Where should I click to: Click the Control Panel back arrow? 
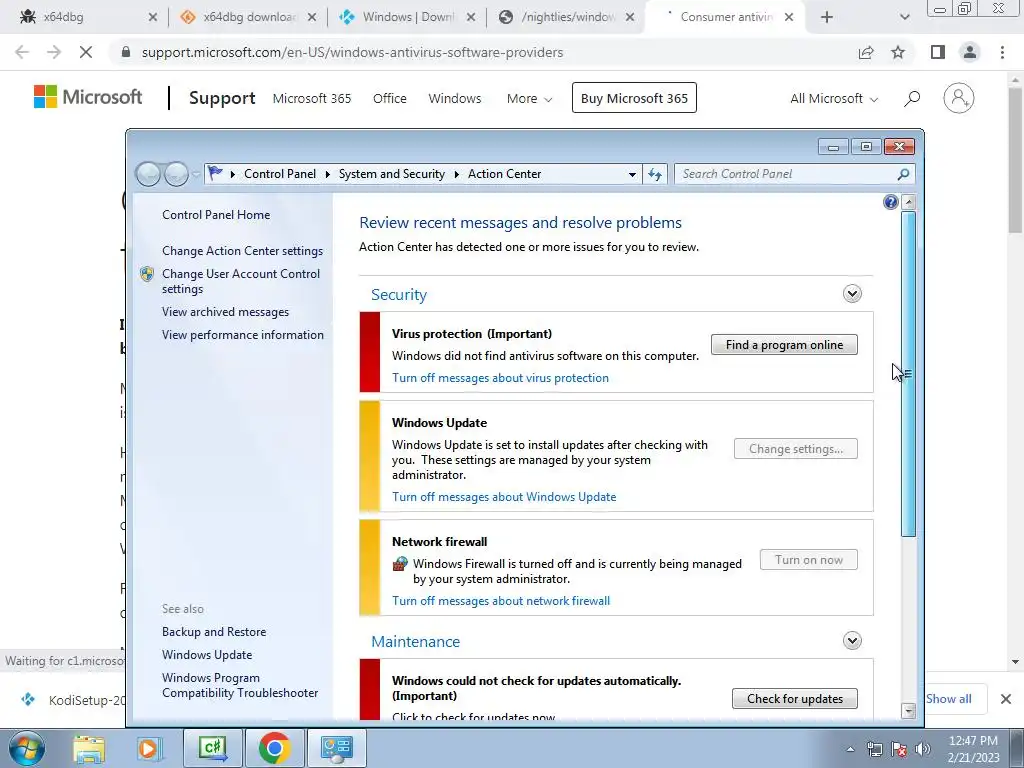[148, 174]
